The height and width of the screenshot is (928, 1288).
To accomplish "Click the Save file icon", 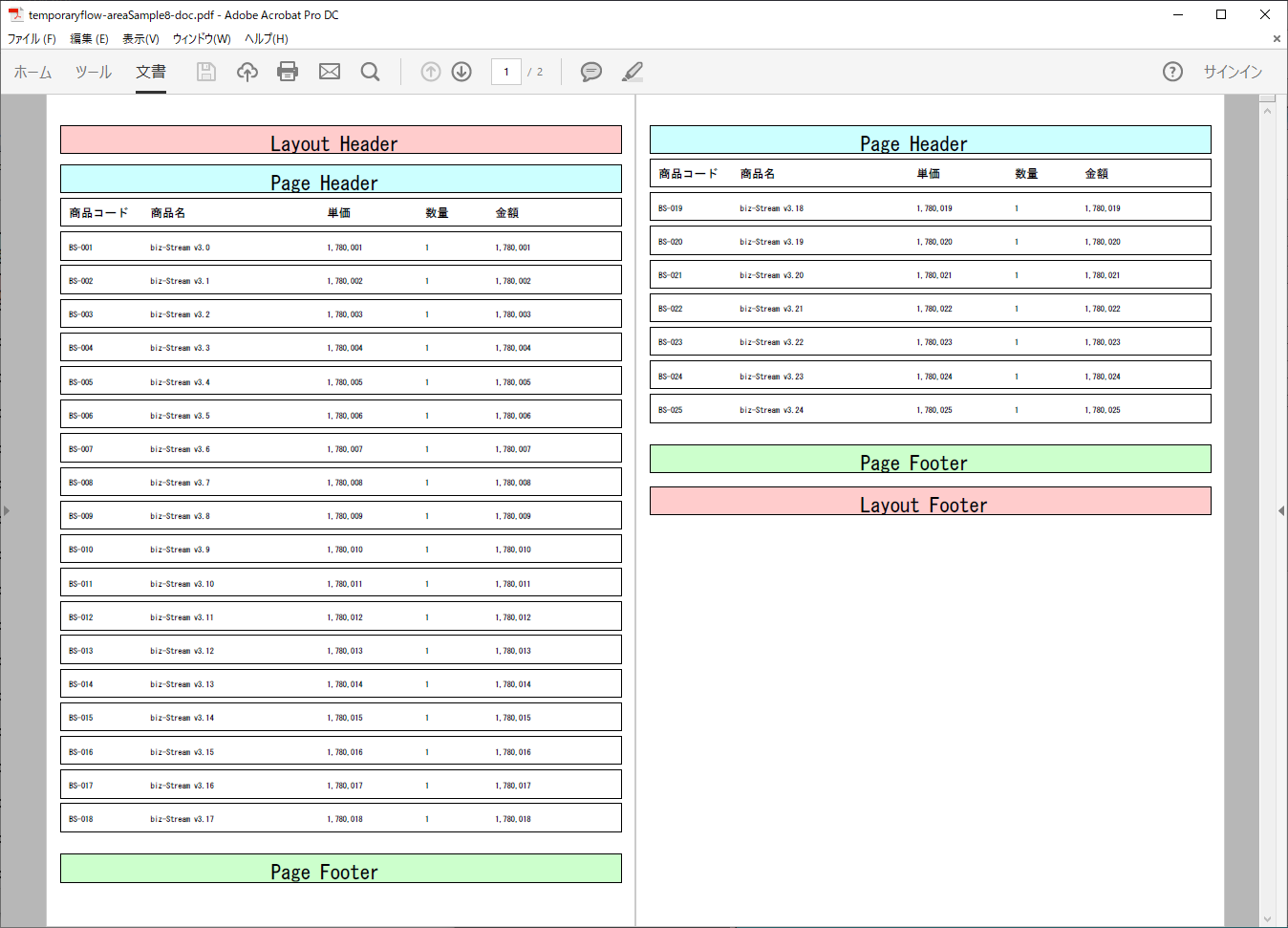I will tap(206, 72).
